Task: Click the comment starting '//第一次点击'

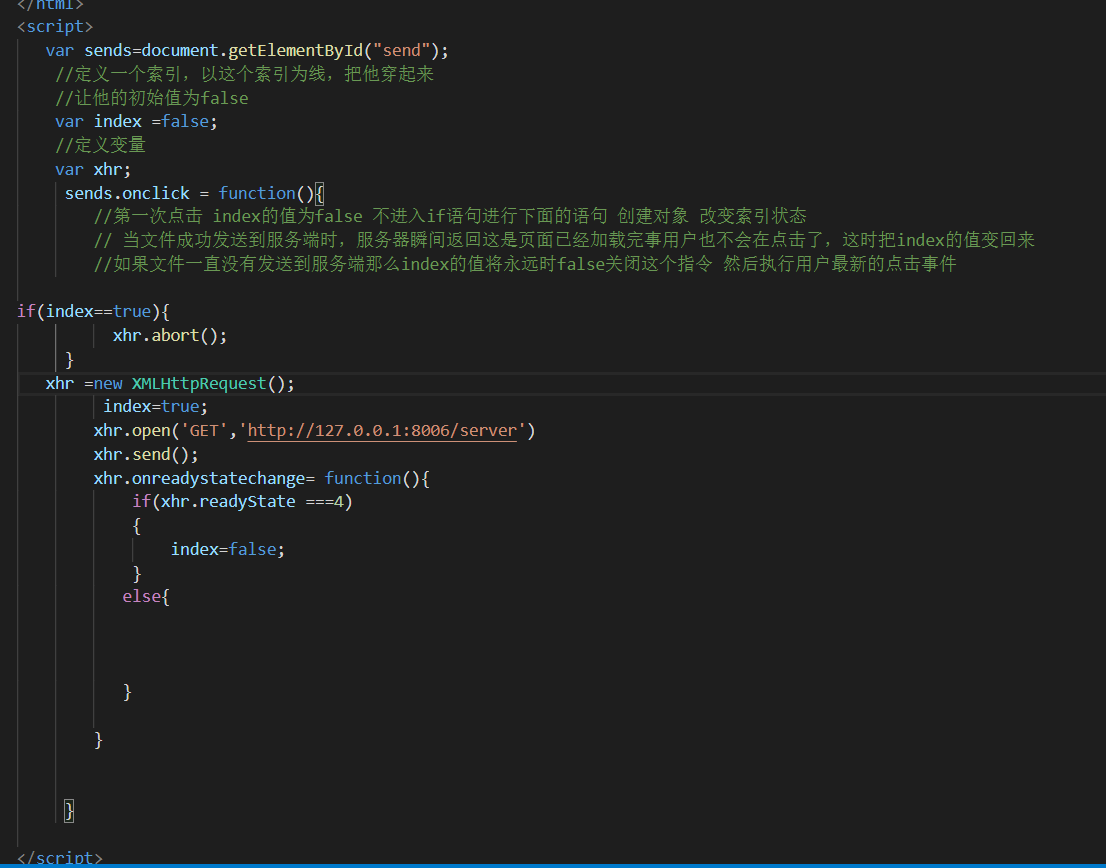Action: pos(450,216)
